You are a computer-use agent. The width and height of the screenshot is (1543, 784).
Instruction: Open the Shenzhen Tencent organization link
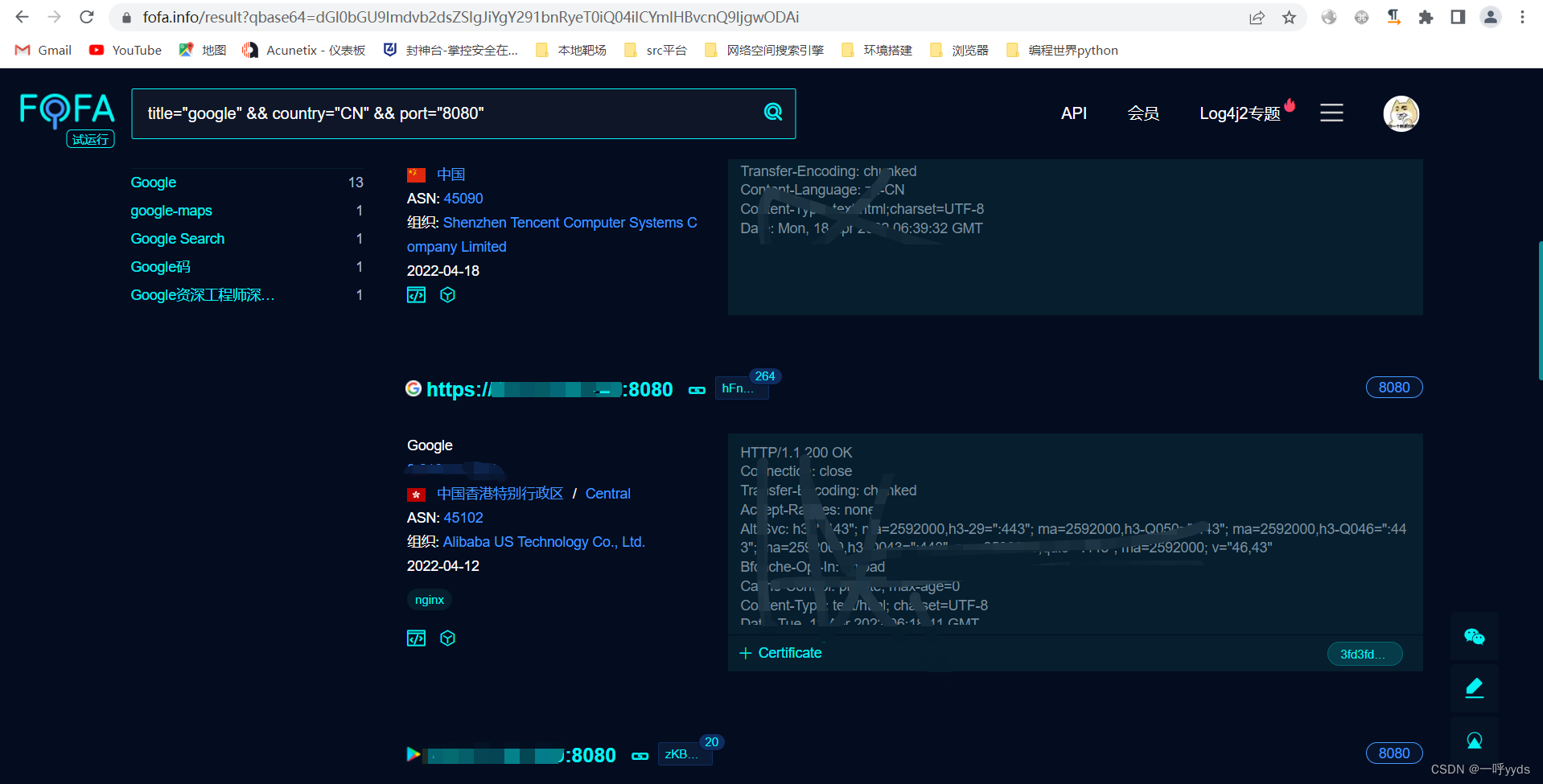(552, 235)
